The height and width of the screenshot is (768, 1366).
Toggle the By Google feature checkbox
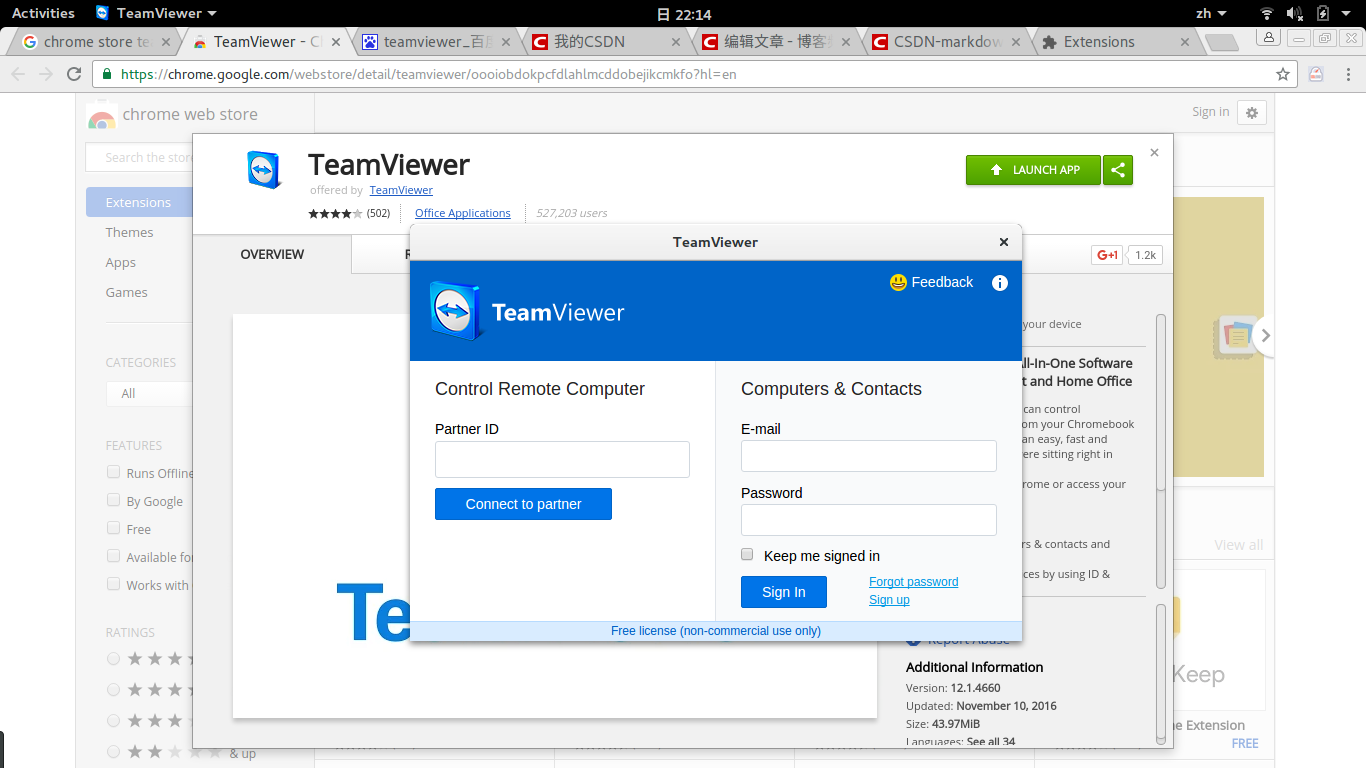coord(113,500)
